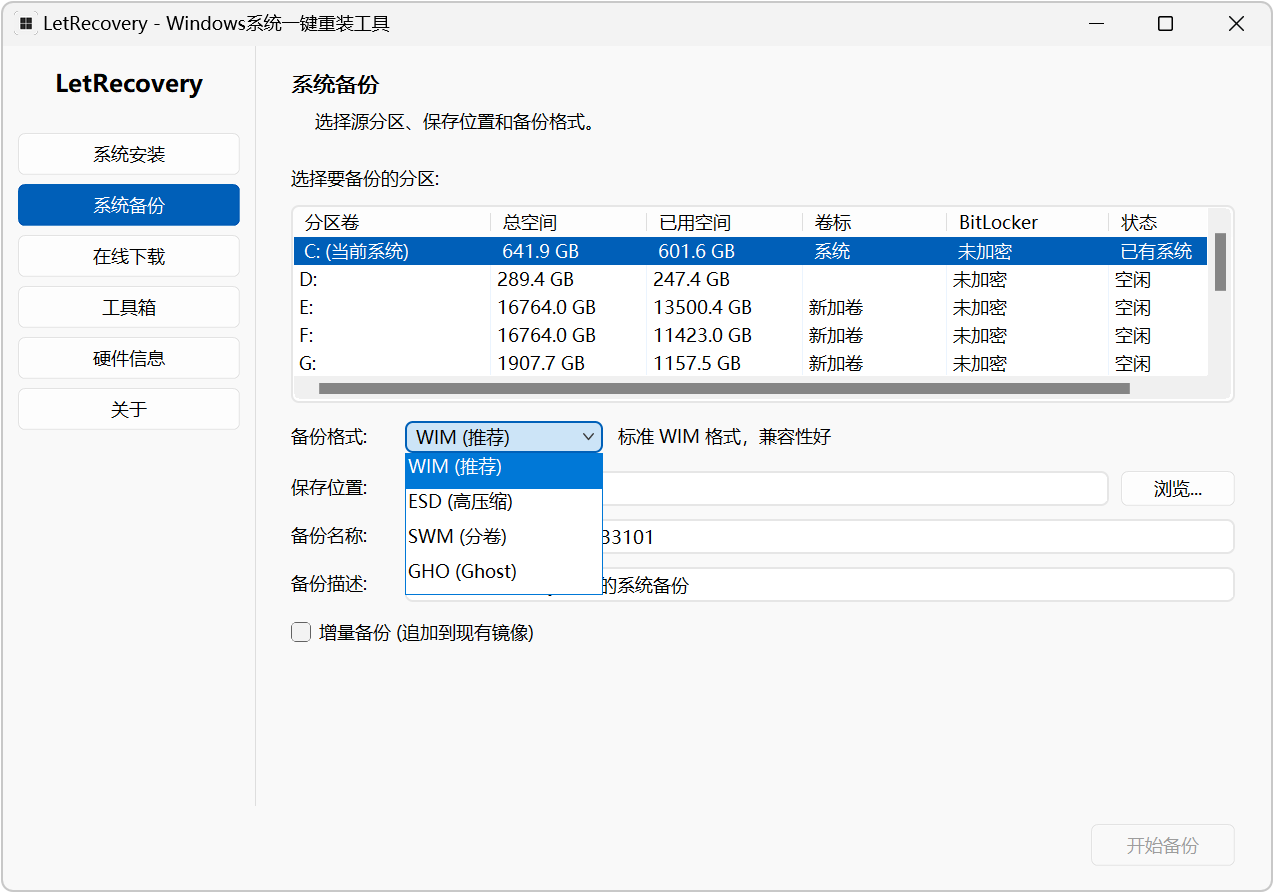Viewport: 1274px width, 893px height.
Task: Click the 289.4 GB total space cell
Action: click(536, 279)
